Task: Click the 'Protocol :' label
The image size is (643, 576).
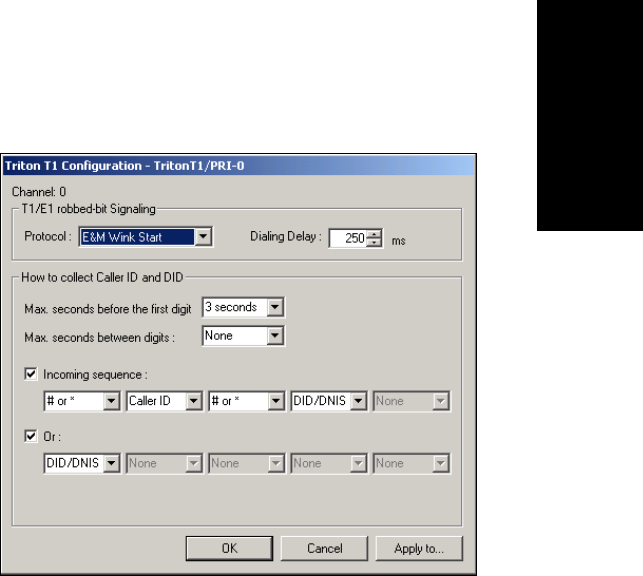Action: [x=48, y=237]
